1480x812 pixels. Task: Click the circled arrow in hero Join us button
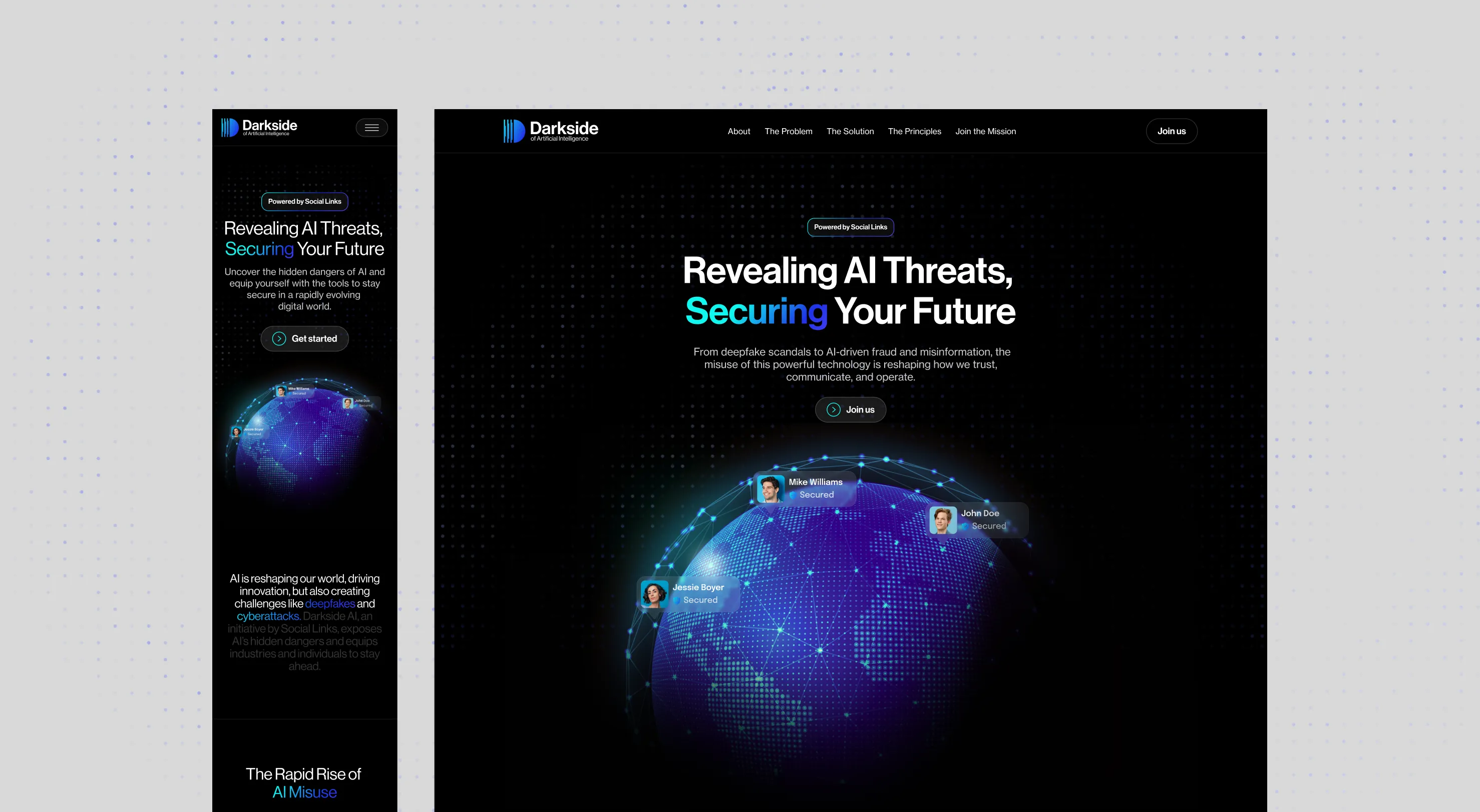(833, 410)
